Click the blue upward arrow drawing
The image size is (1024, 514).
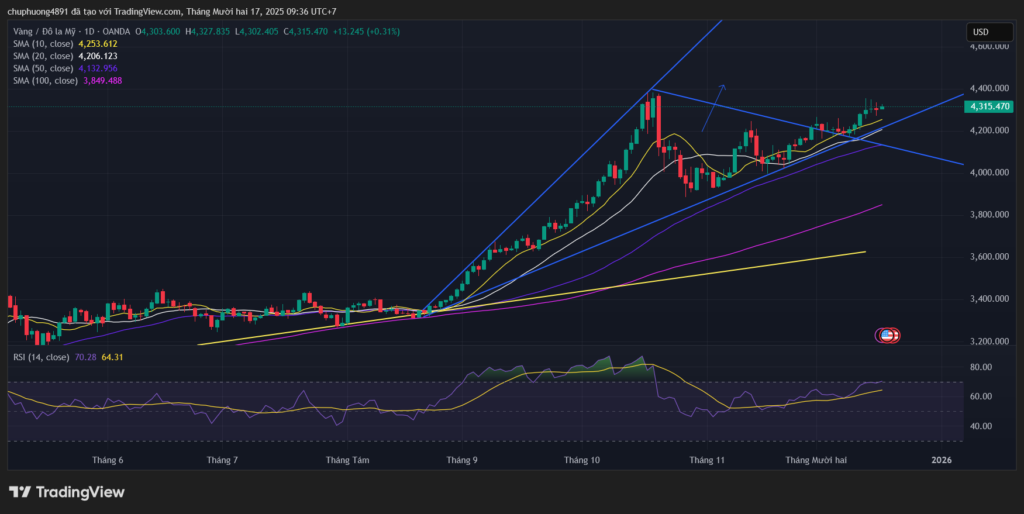pyautogui.click(x=712, y=108)
